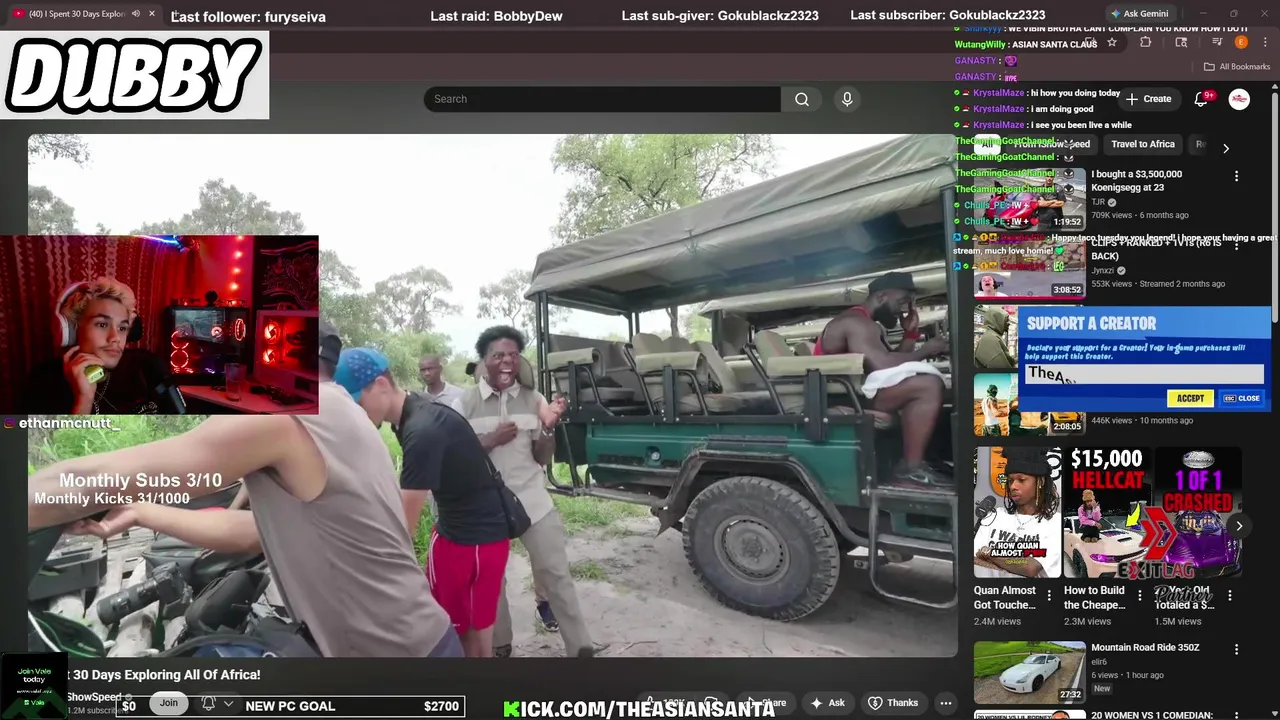This screenshot has width=1280, height=720.
Task: Click the Thanks button below video
Action: (x=893, y=703)
